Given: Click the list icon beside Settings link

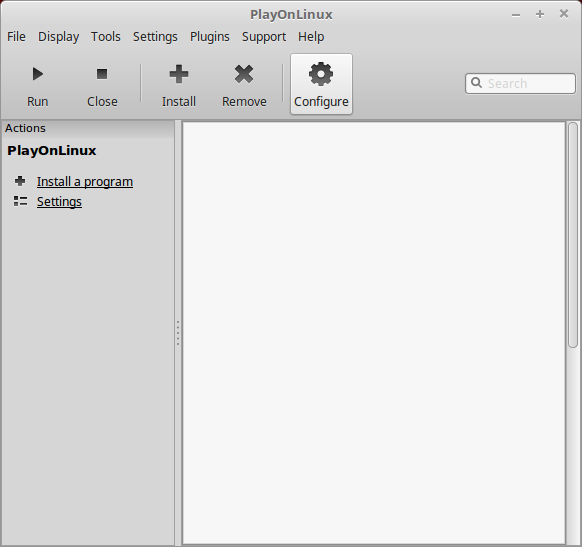Looking at the screenshot, I should [x=20, y=201].
